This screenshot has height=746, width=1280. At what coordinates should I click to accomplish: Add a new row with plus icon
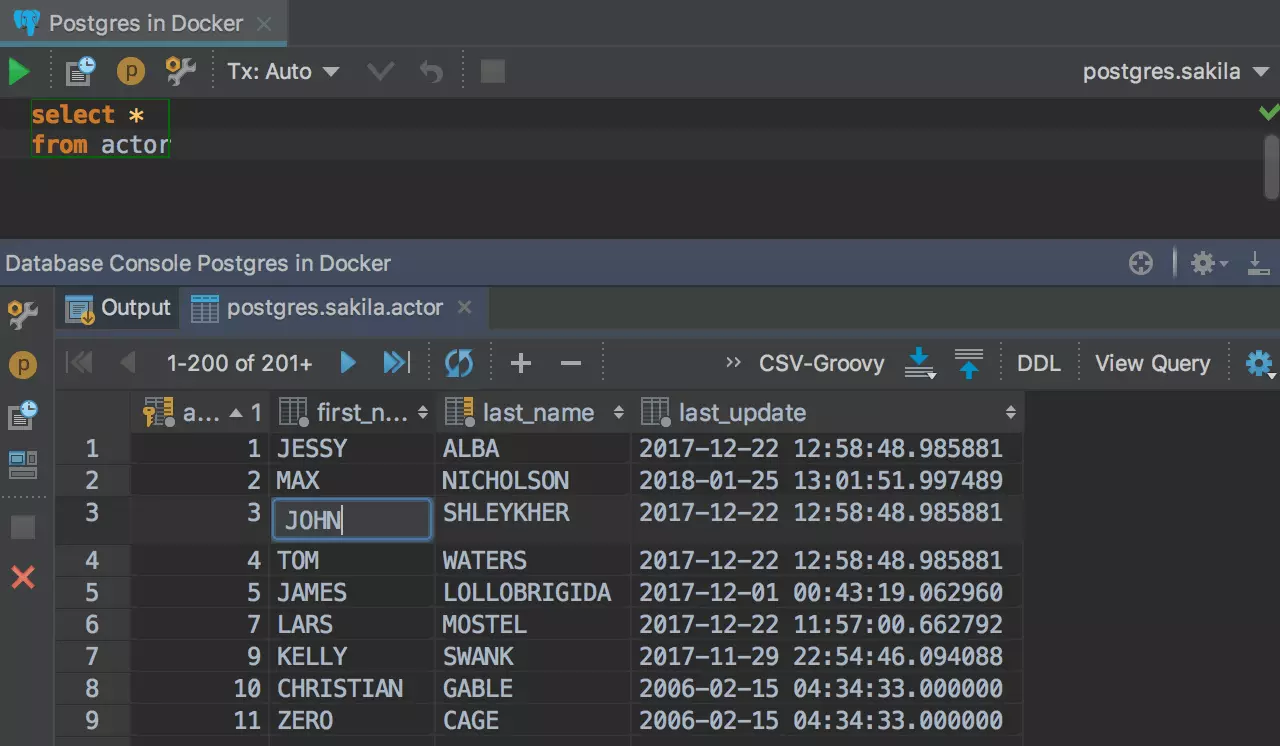[x=520, y=363]
